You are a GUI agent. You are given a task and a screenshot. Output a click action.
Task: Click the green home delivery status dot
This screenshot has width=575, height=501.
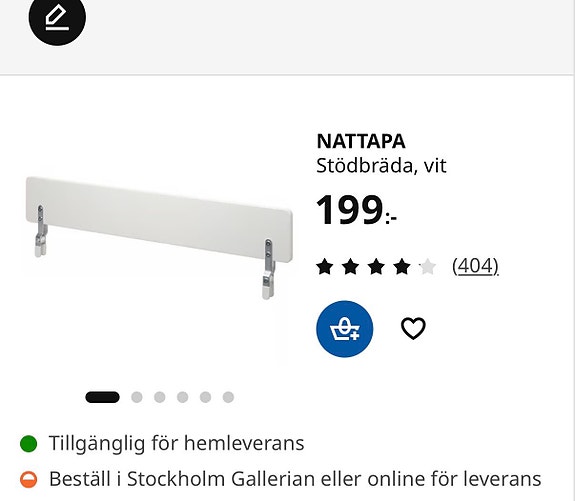coord(29,443)
